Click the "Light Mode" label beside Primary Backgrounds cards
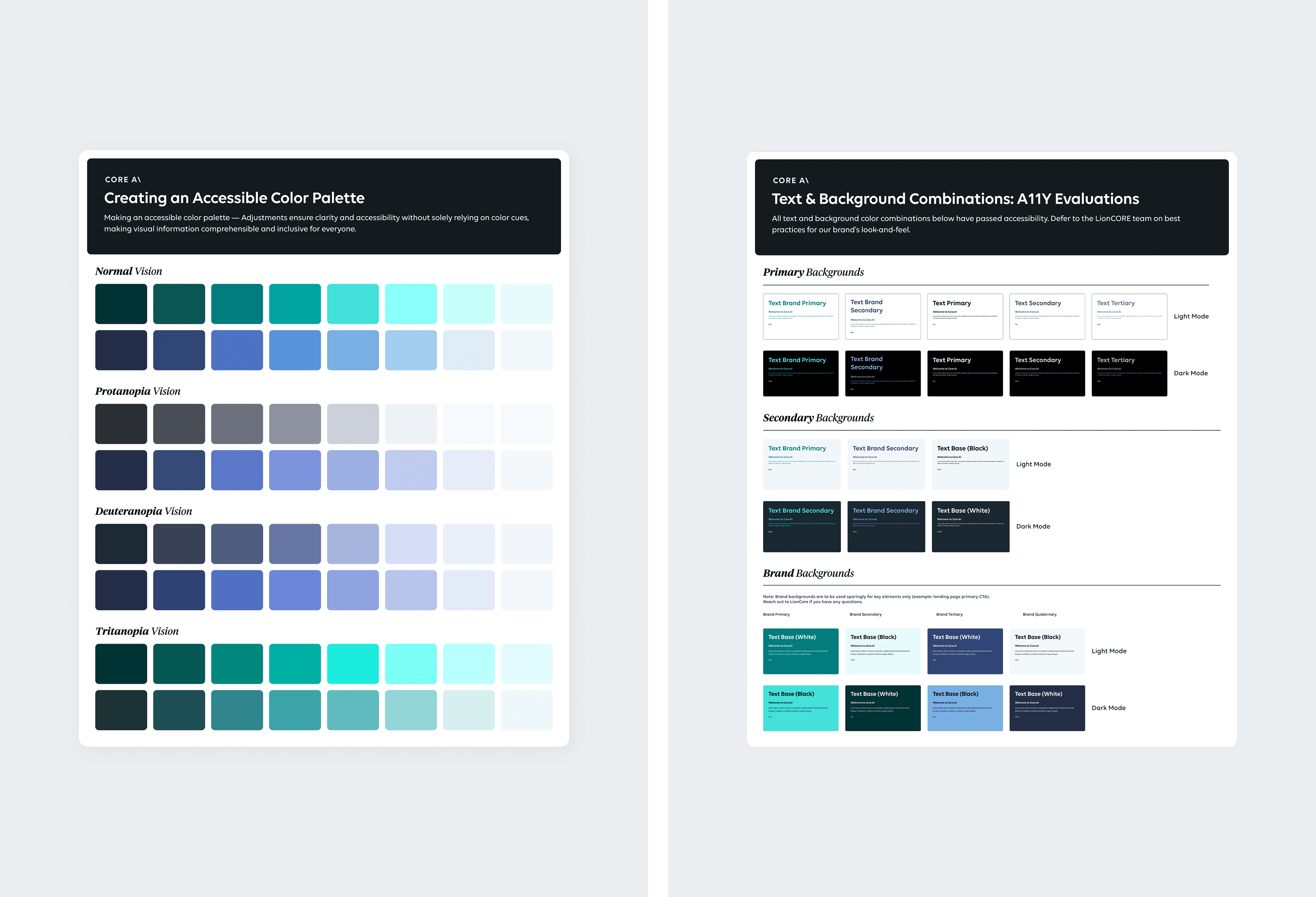The height and width of the screenshot is (897, 1316). (x=1191, y=317)
